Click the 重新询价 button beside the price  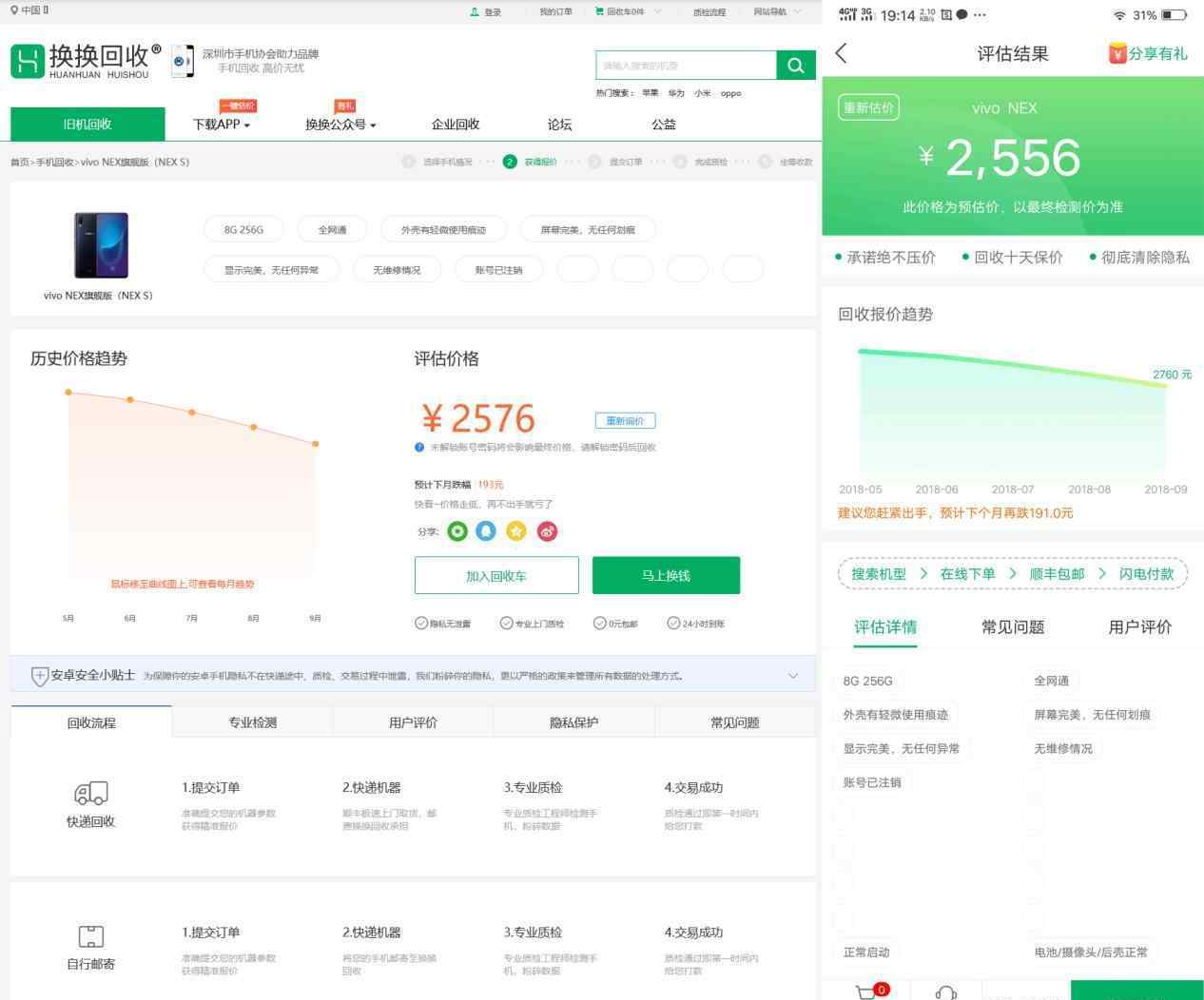click(626, 420)
